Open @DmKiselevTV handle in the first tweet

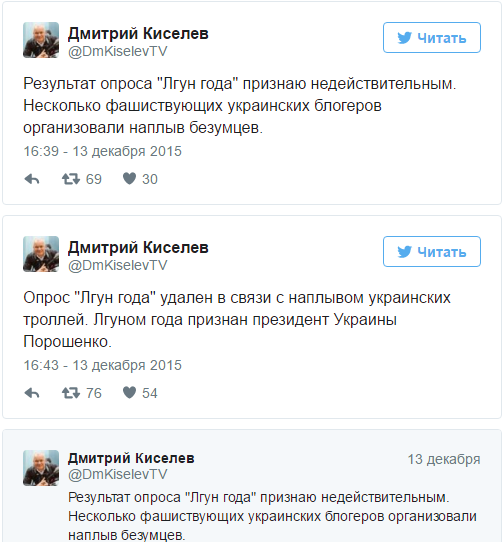tap(118, 52)
